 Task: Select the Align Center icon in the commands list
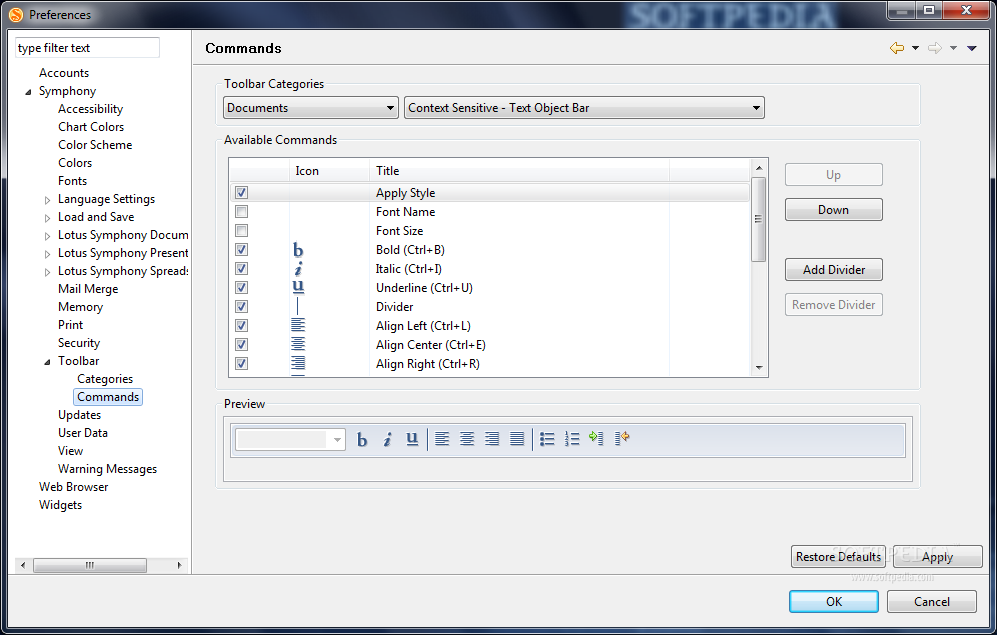[x=298, y=345]
